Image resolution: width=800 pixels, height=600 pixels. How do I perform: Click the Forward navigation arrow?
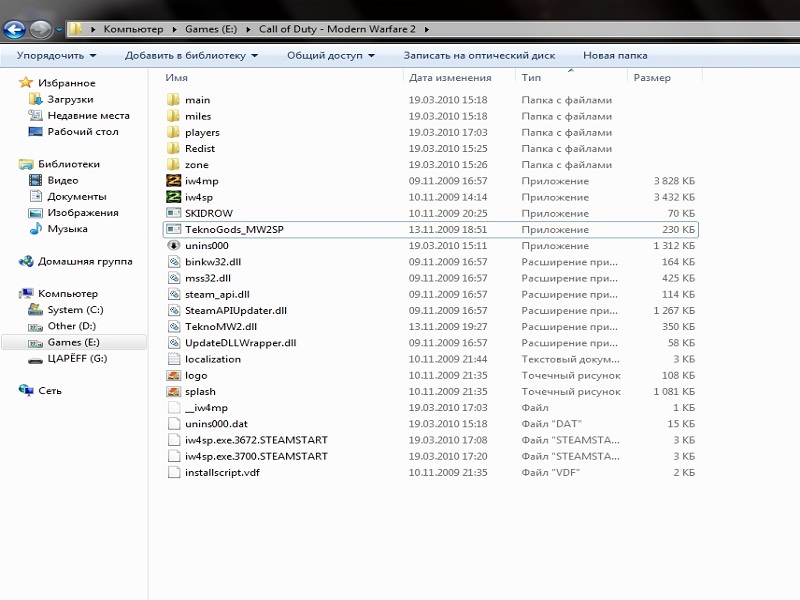pos(40,30)
